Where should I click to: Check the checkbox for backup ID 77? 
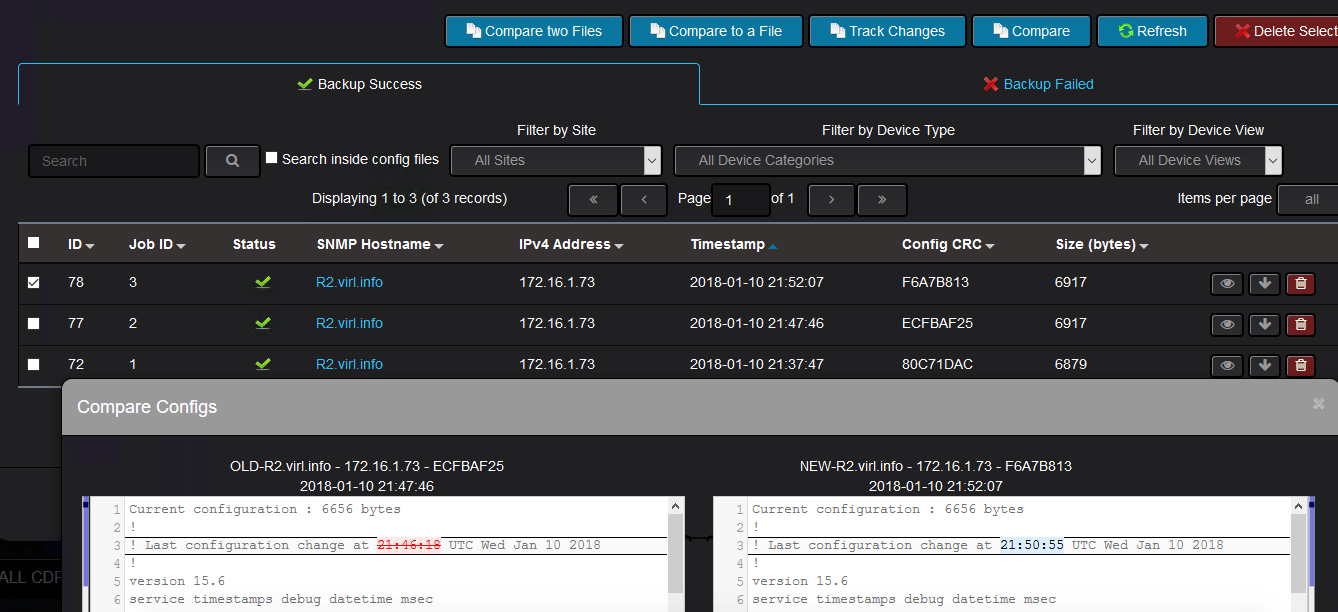point(34,323)
